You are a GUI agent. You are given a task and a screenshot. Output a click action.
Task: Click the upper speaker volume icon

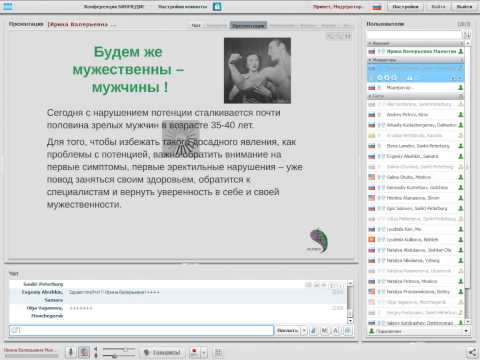coord(96,349)
